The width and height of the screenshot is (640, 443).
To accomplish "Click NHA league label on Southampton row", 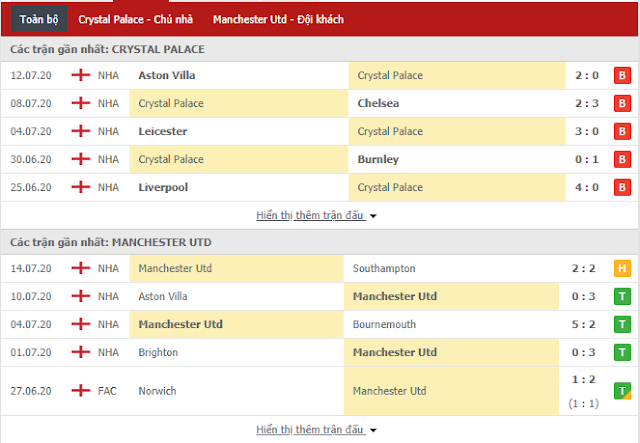I will (x=108, y=269).
